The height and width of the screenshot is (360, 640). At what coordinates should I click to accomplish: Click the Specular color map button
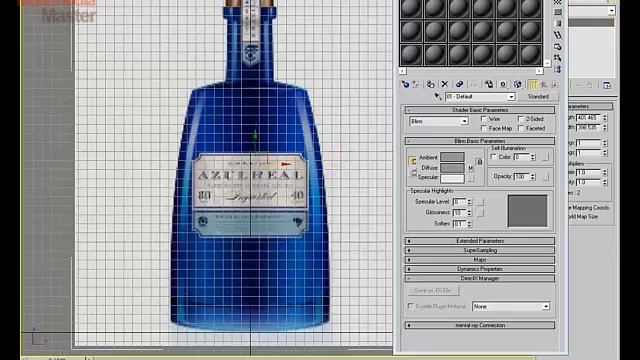pos(471,178)
